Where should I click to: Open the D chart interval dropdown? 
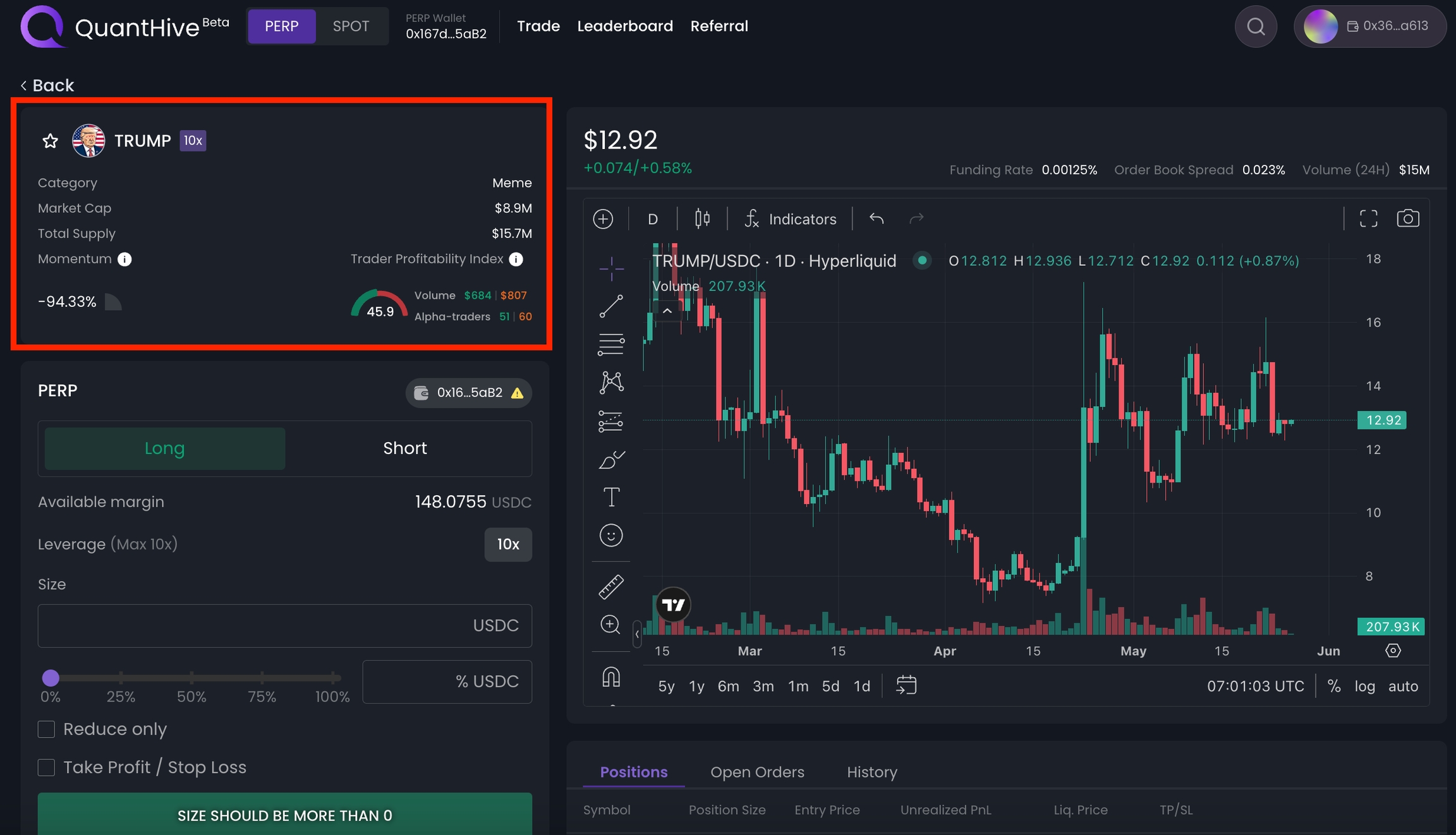coord(653,219)
